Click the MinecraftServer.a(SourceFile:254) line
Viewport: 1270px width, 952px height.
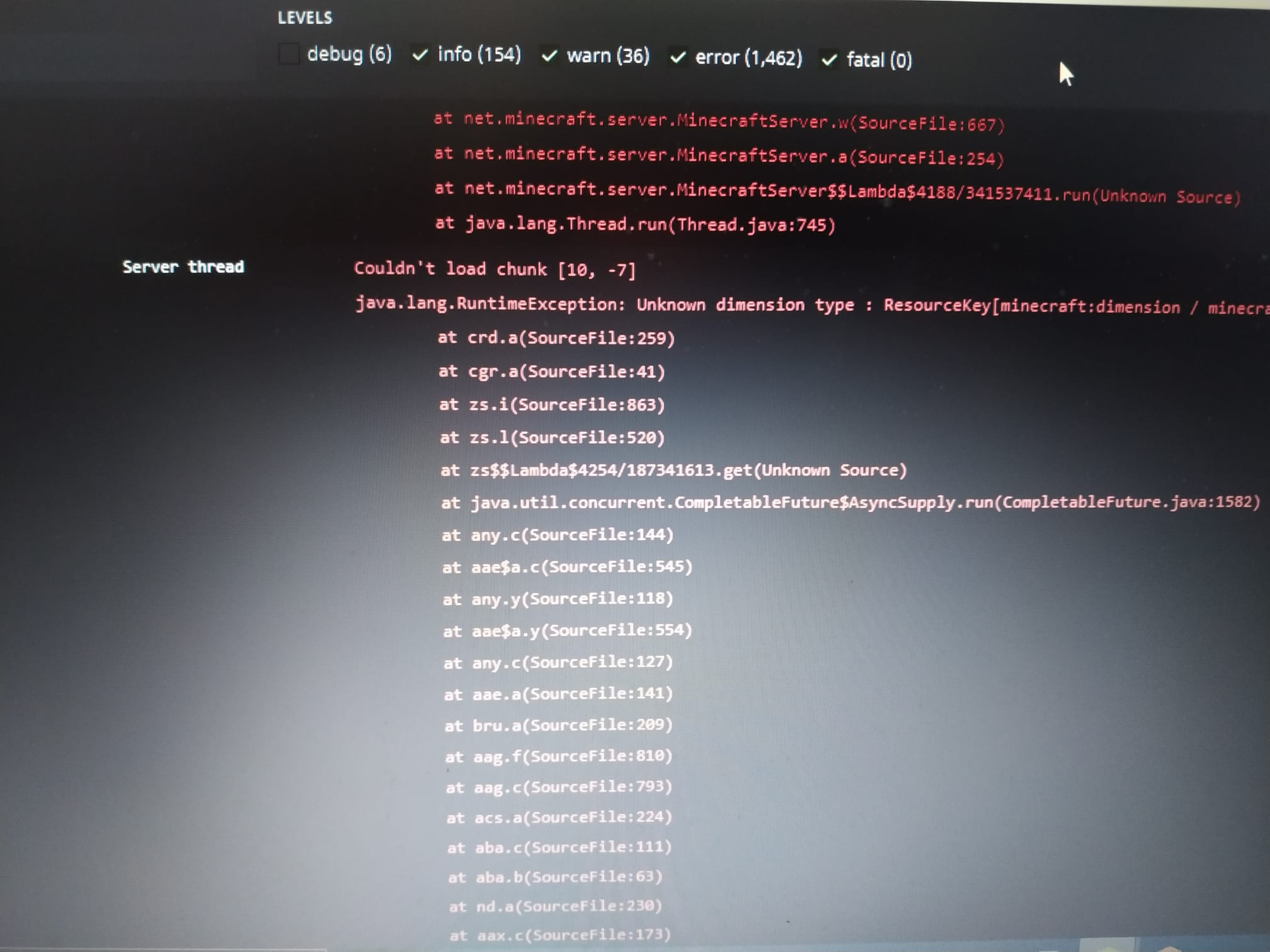tap(718, 156)
